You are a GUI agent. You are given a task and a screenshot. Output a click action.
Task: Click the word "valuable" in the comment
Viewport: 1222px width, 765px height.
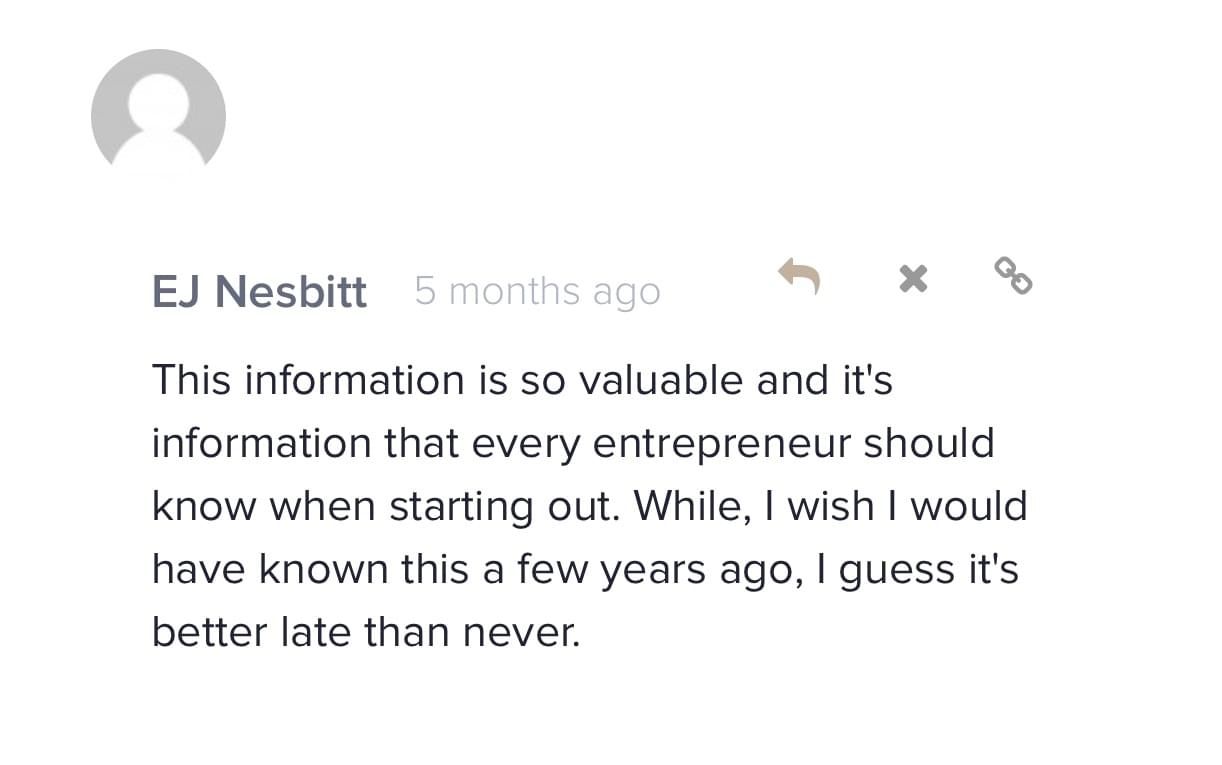click(x=633, y=380)
